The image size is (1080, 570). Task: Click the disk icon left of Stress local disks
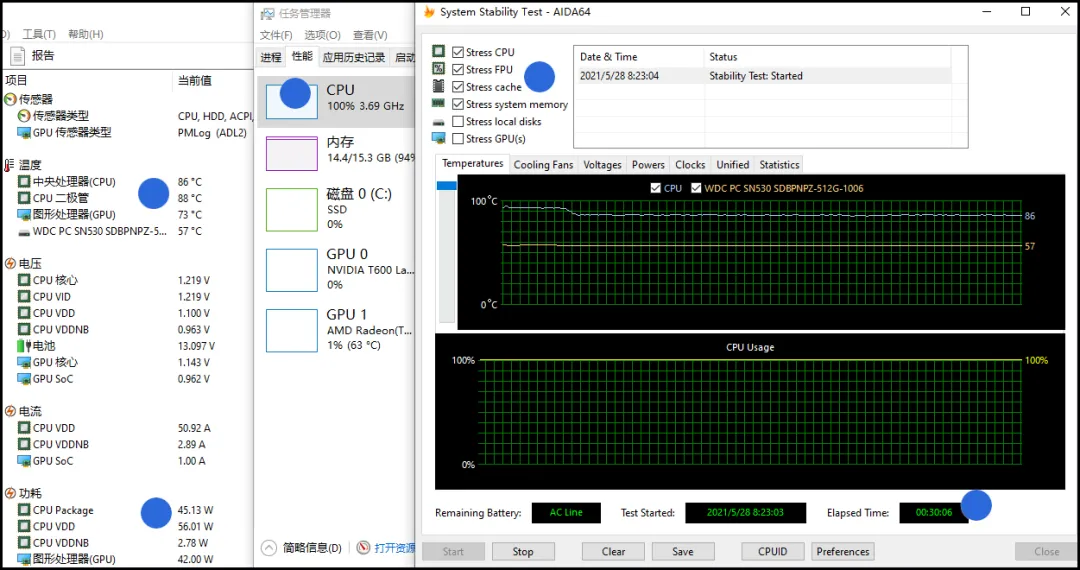point(438,122)
